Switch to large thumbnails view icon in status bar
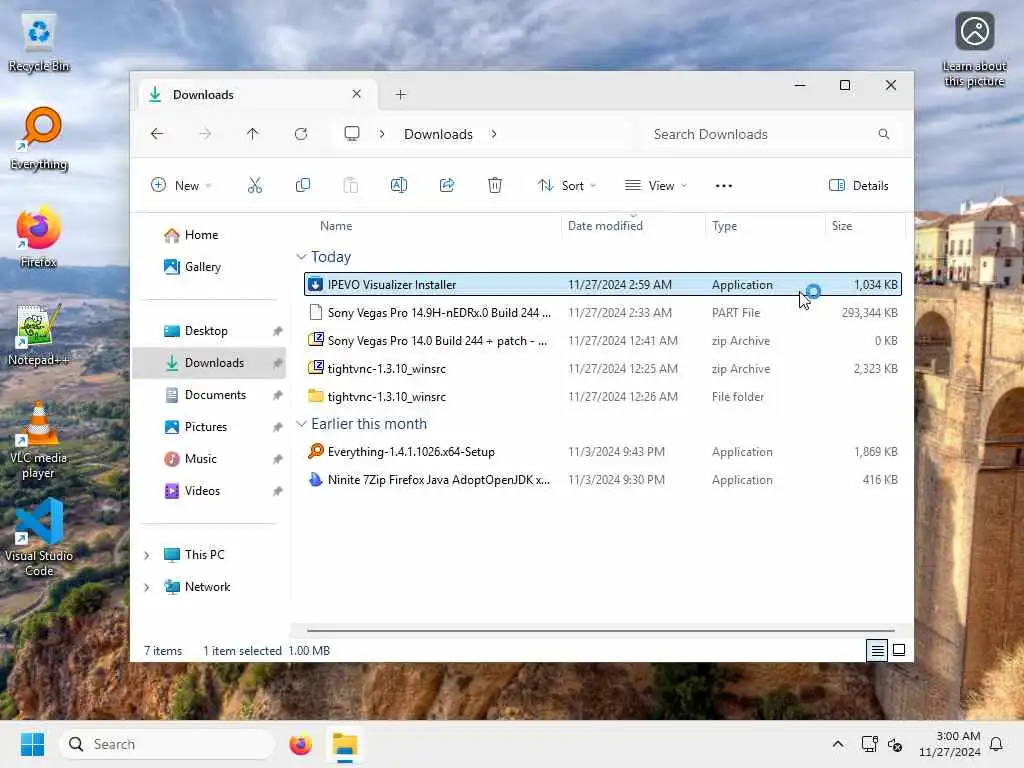Viewport: 1024px width, 768px height. click(899, 650)
